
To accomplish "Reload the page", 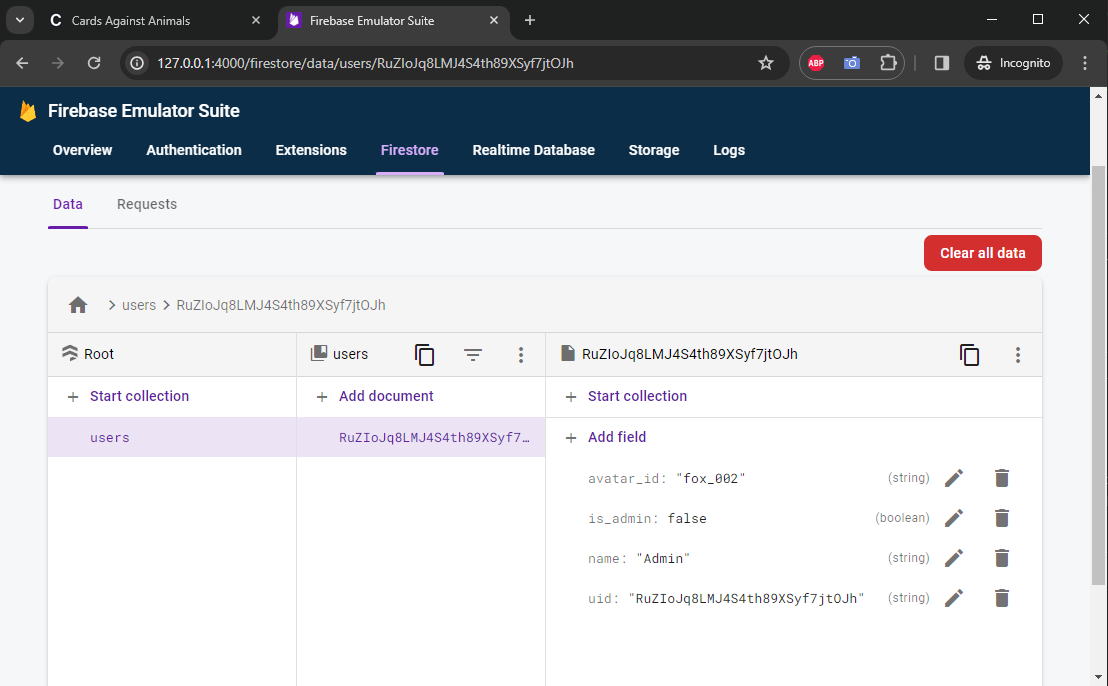I will [94, 63].
